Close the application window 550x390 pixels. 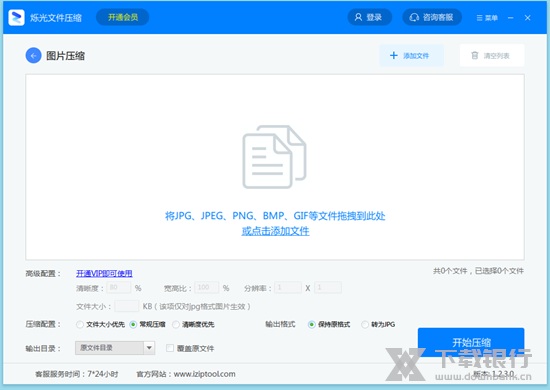pos(528,18)
